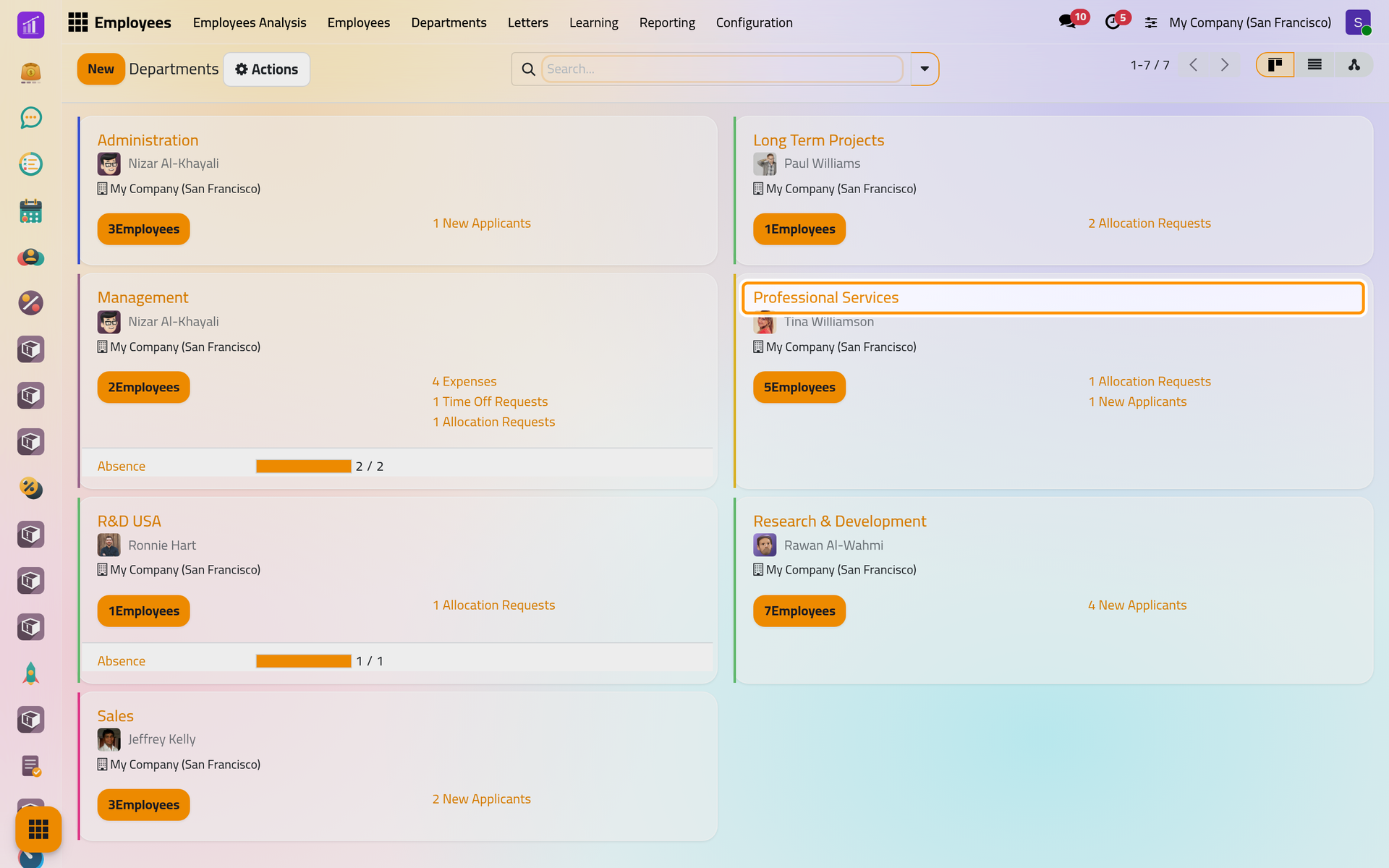Click the Discuss chat icon in sidebar

30,118
